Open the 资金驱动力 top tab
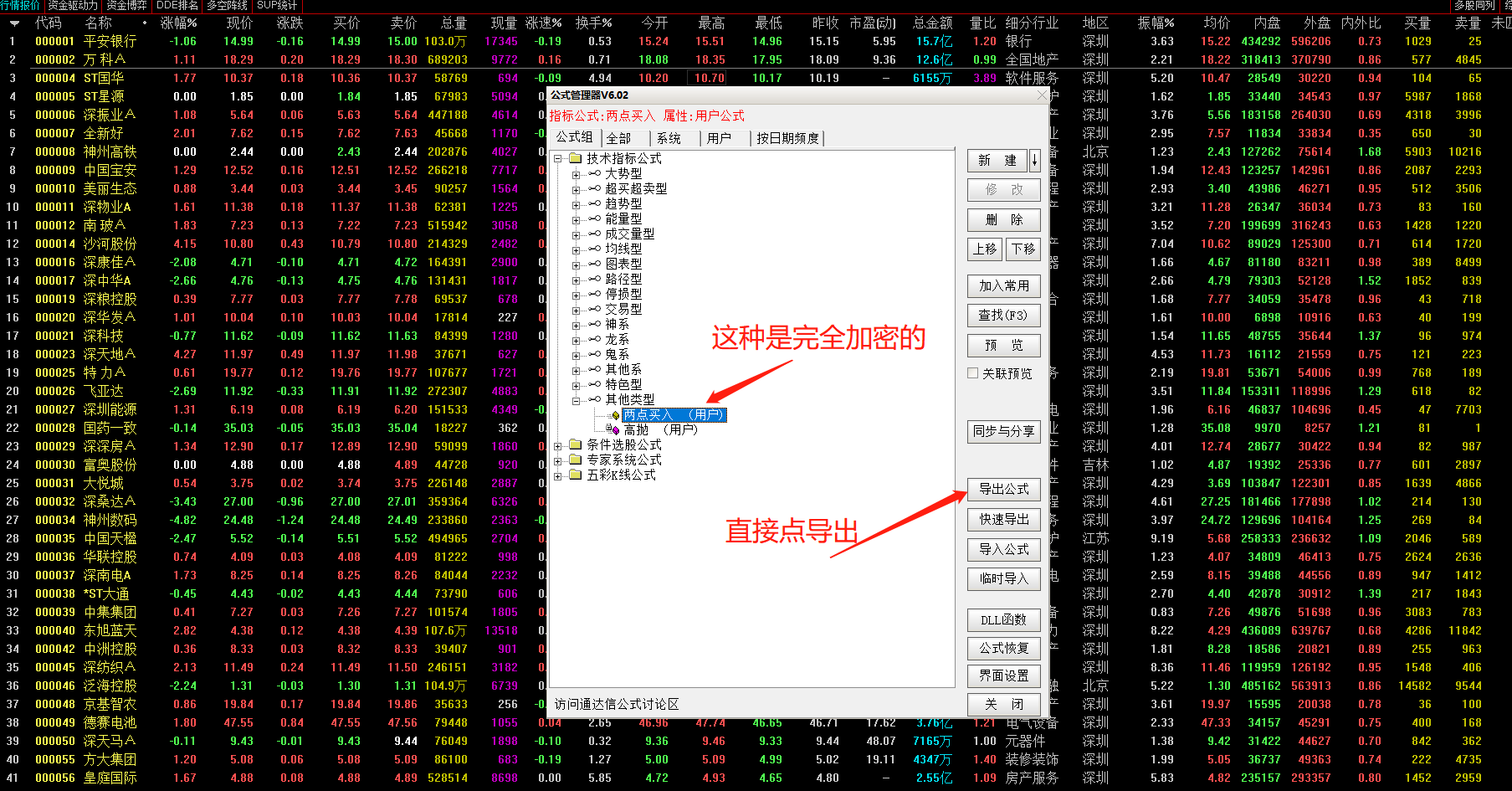Image resolution: width=1512 pixels, height=791 pixels. 72,5
